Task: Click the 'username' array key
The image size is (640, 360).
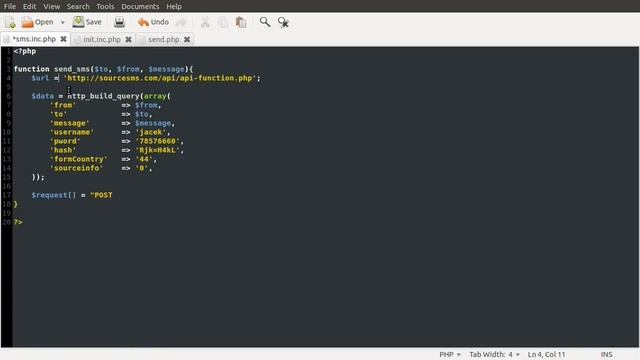Action: click(x=72, y=132)
